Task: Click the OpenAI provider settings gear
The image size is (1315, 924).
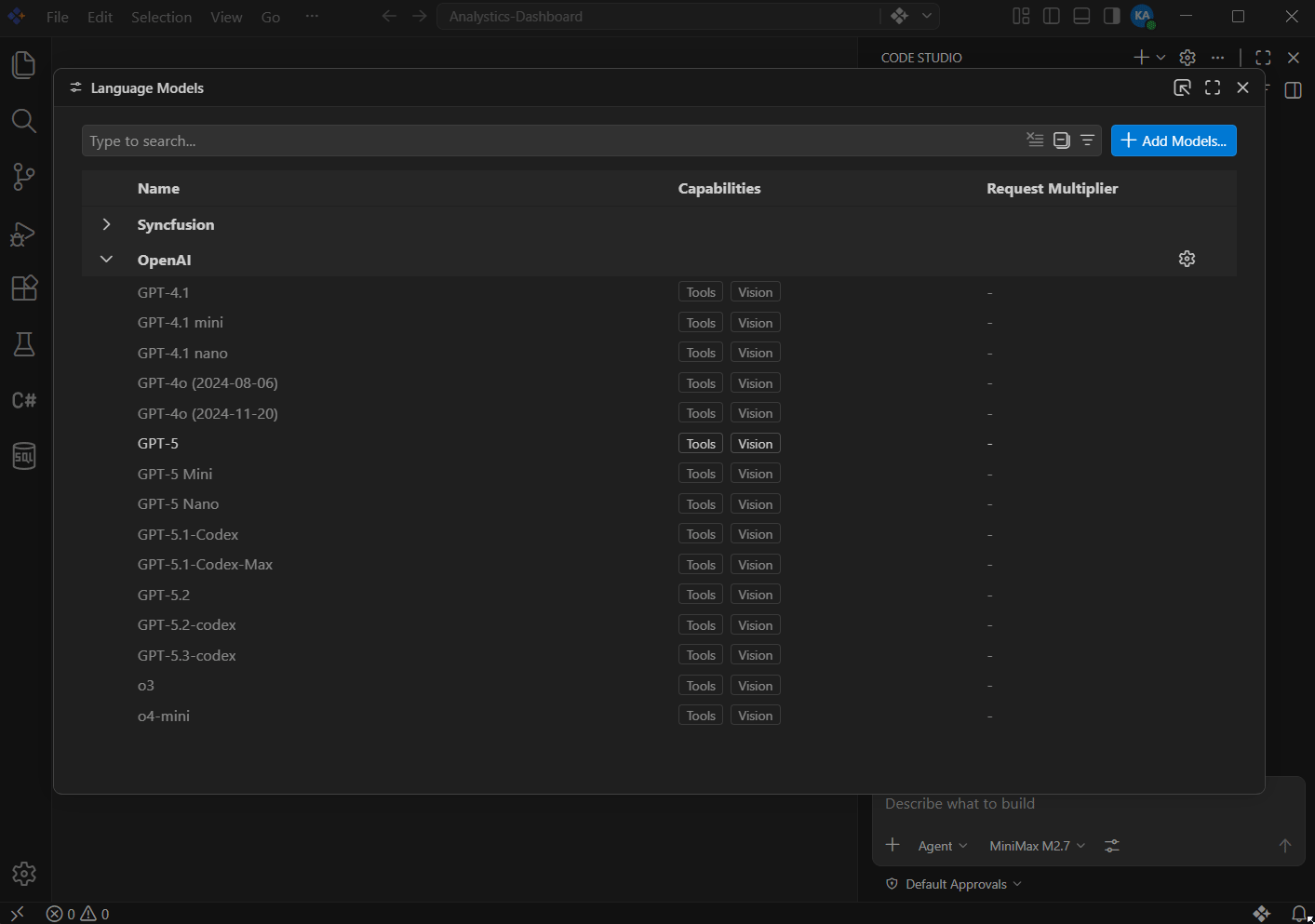Action: point(1187,259)
